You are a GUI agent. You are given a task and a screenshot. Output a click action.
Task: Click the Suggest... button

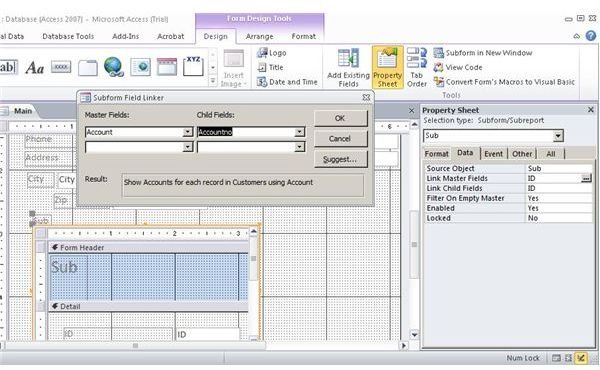(x=341, y=159)
